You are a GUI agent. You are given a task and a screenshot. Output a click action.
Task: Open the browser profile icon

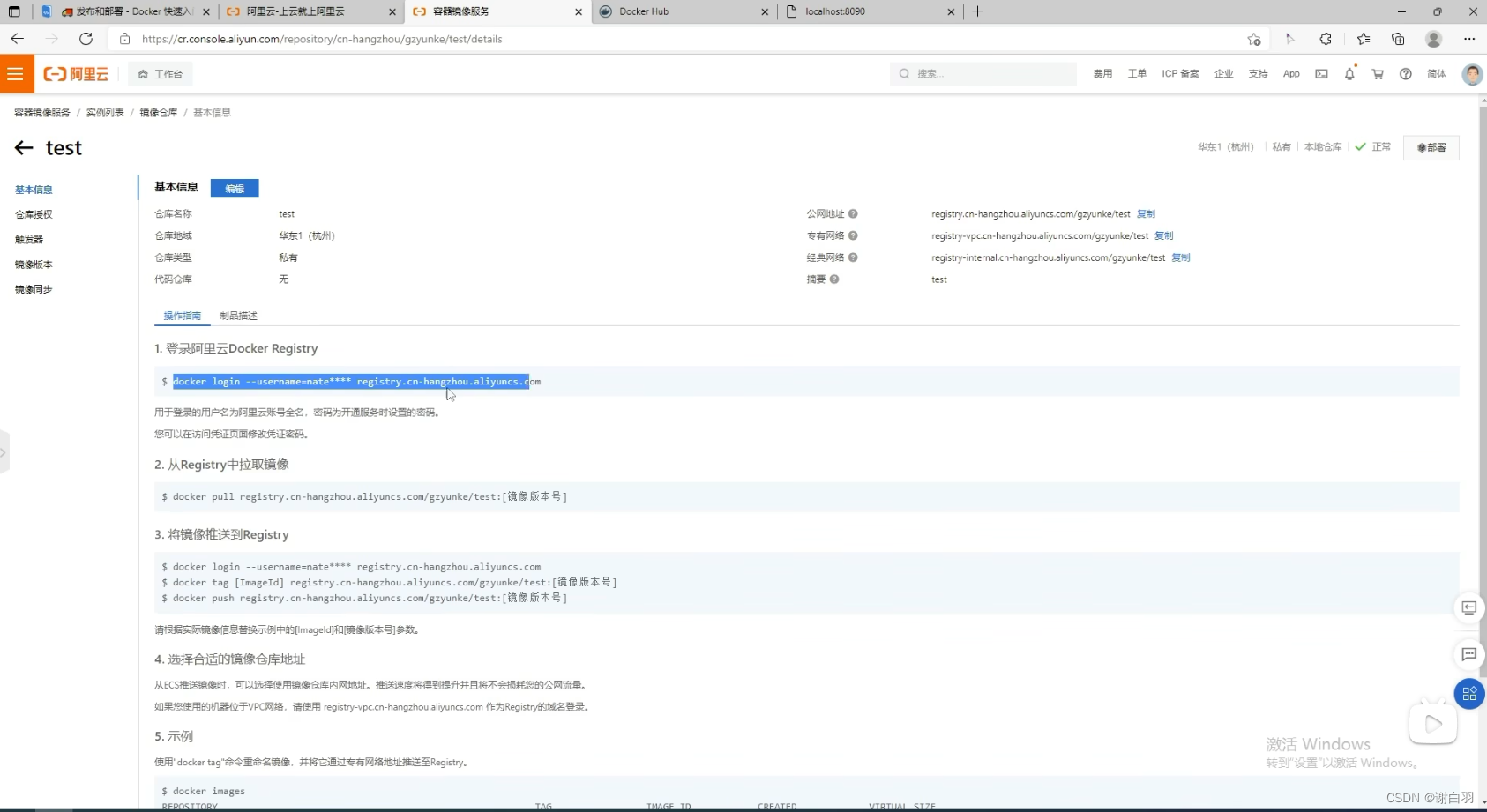coord(1434,39)
